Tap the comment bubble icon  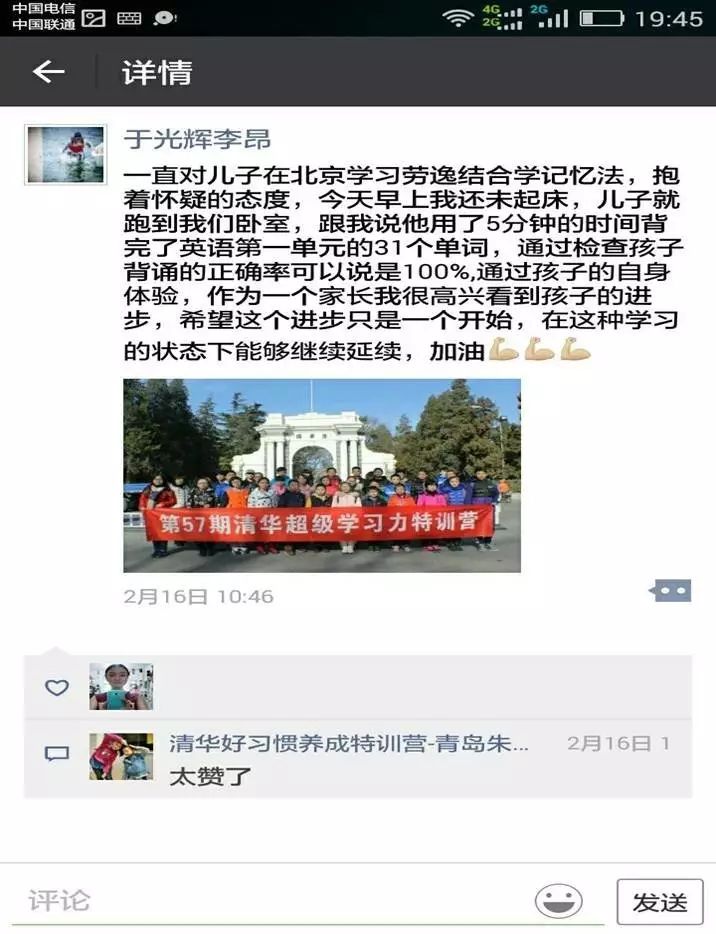pyautogui.click(x=57, y=754)
